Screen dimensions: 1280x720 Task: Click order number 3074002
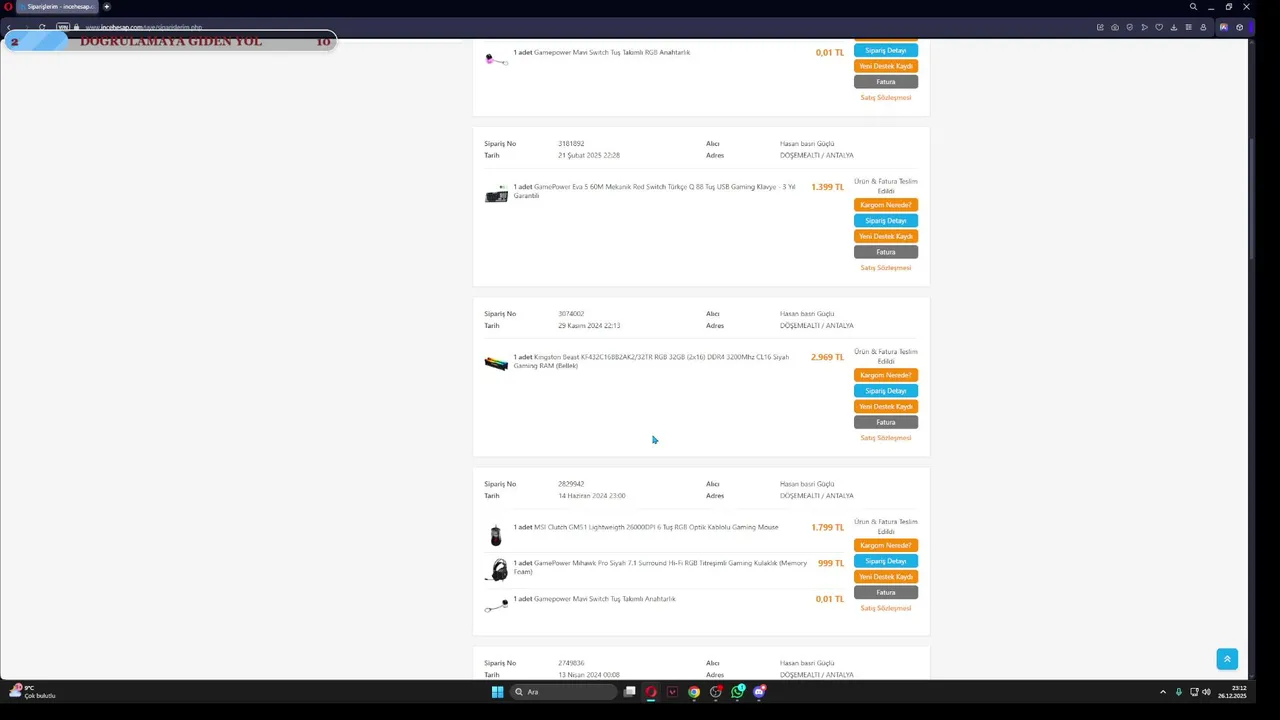pyautogui.click(x=571, y=314)
